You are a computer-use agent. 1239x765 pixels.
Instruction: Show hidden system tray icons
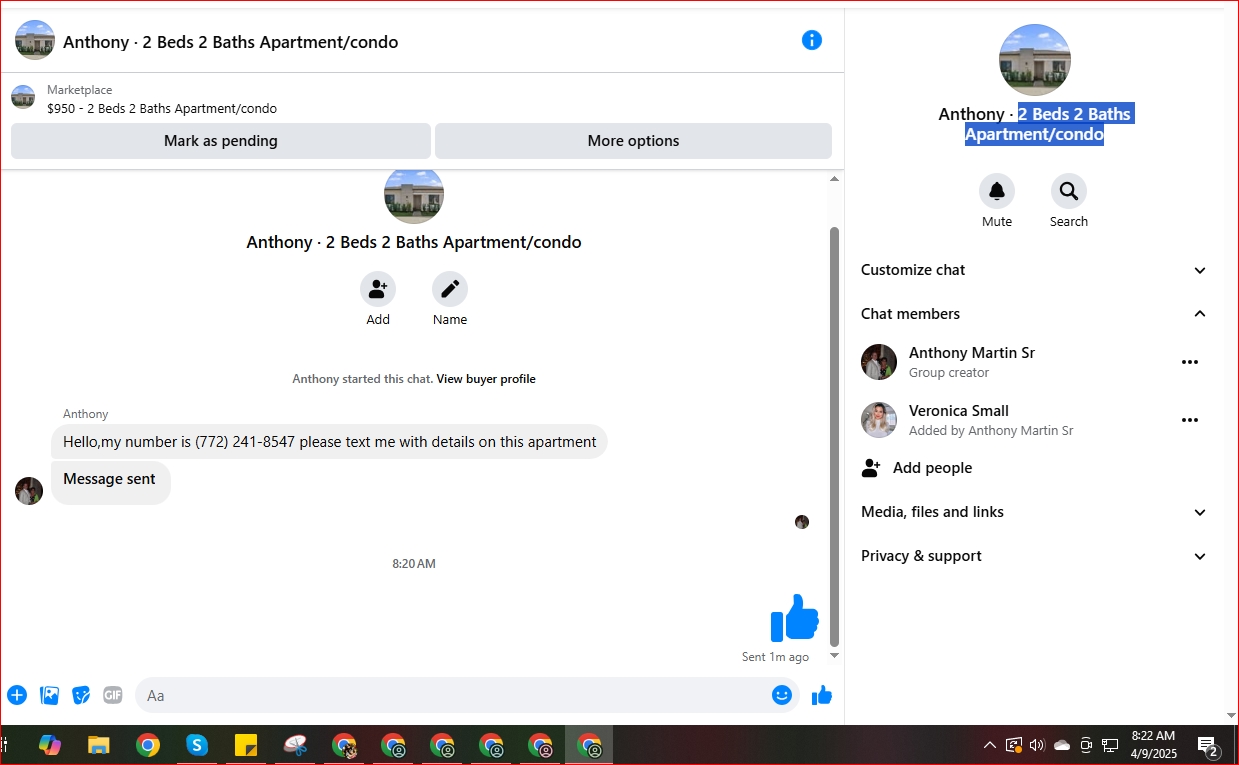990,745
